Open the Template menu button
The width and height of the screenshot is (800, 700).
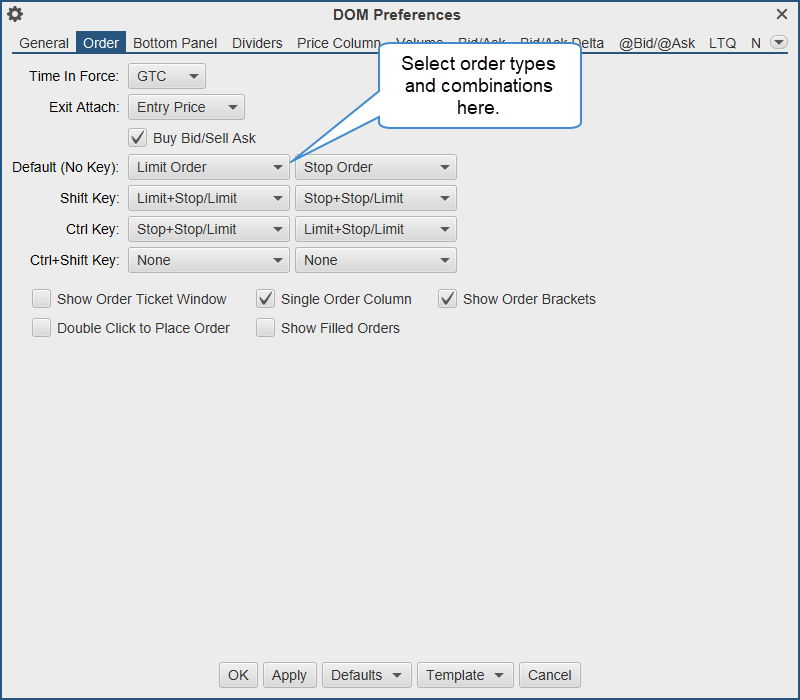coord(465,675)
